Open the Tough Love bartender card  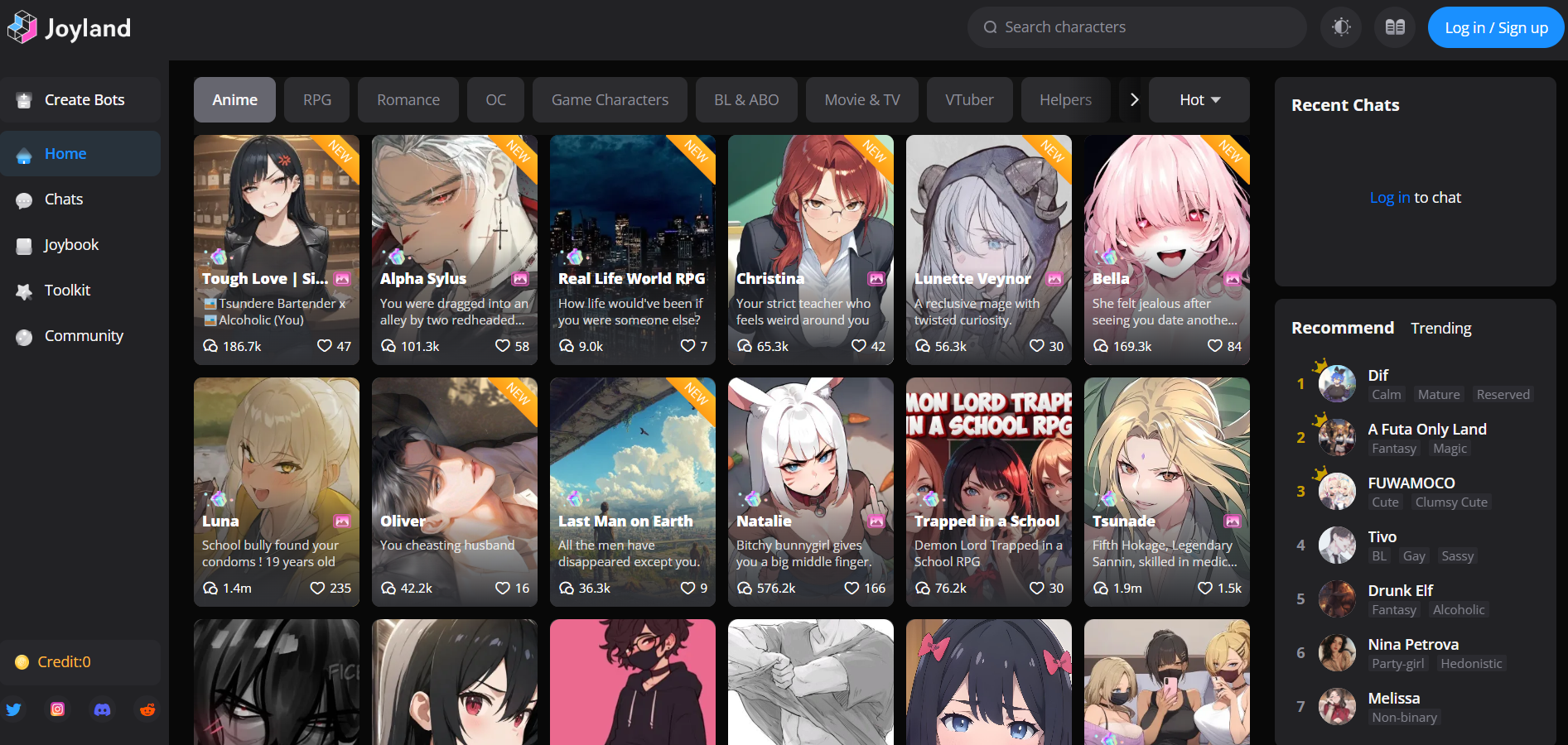tap(277, 250)
